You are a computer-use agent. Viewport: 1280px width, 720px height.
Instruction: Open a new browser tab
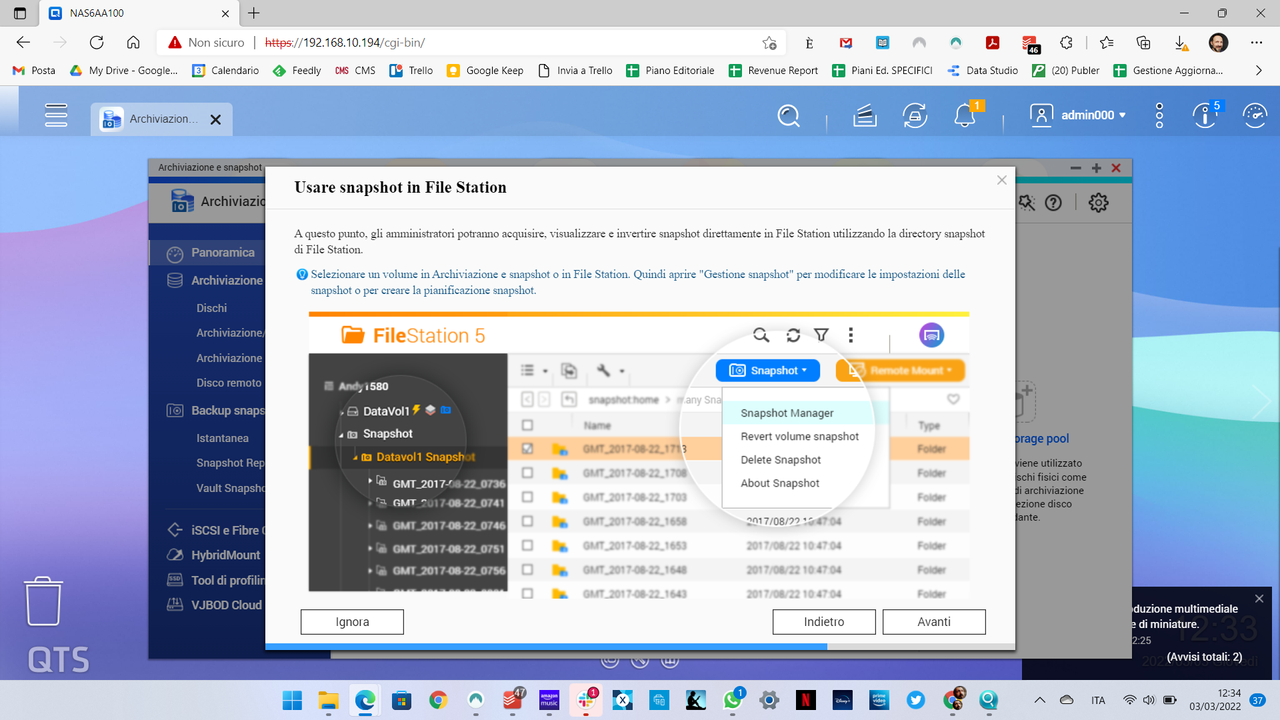click(x=254, y=13)
